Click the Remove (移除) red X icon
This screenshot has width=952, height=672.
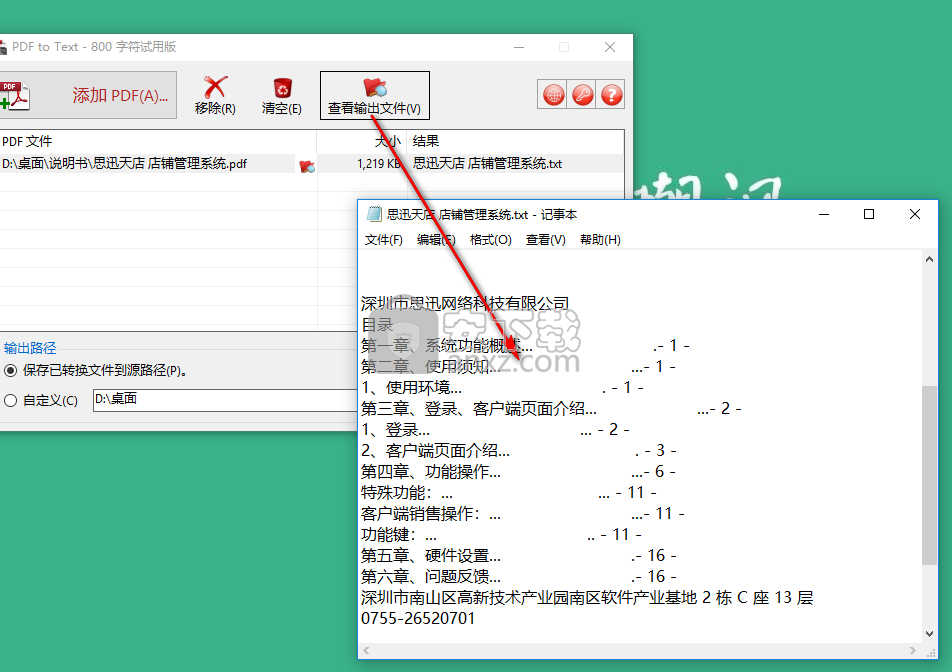click(215, 87)
